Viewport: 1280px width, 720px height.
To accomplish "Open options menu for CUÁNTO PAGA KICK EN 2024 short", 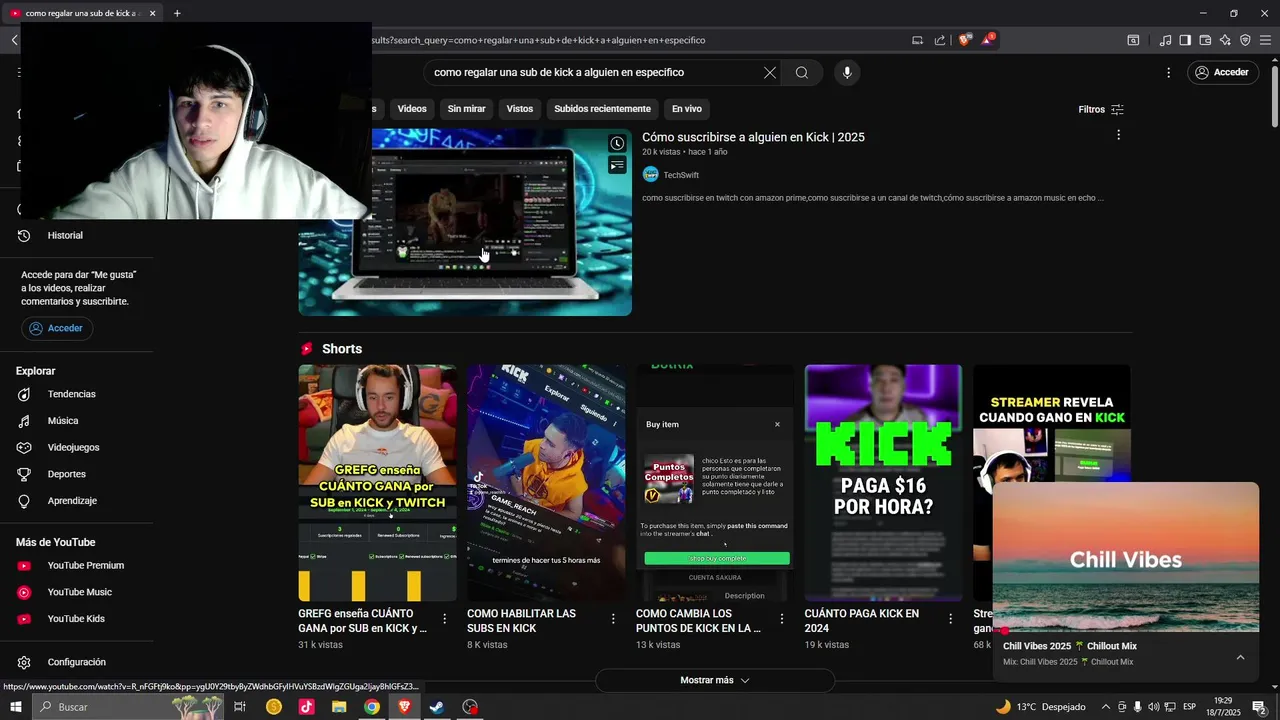I will point(951,619).
